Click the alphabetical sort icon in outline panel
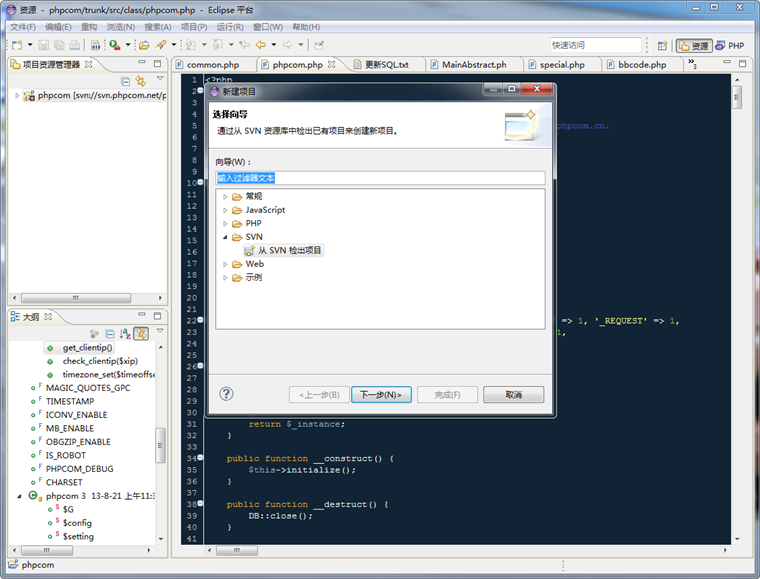Screen dimensions: 760x579 tap(125, 333)
